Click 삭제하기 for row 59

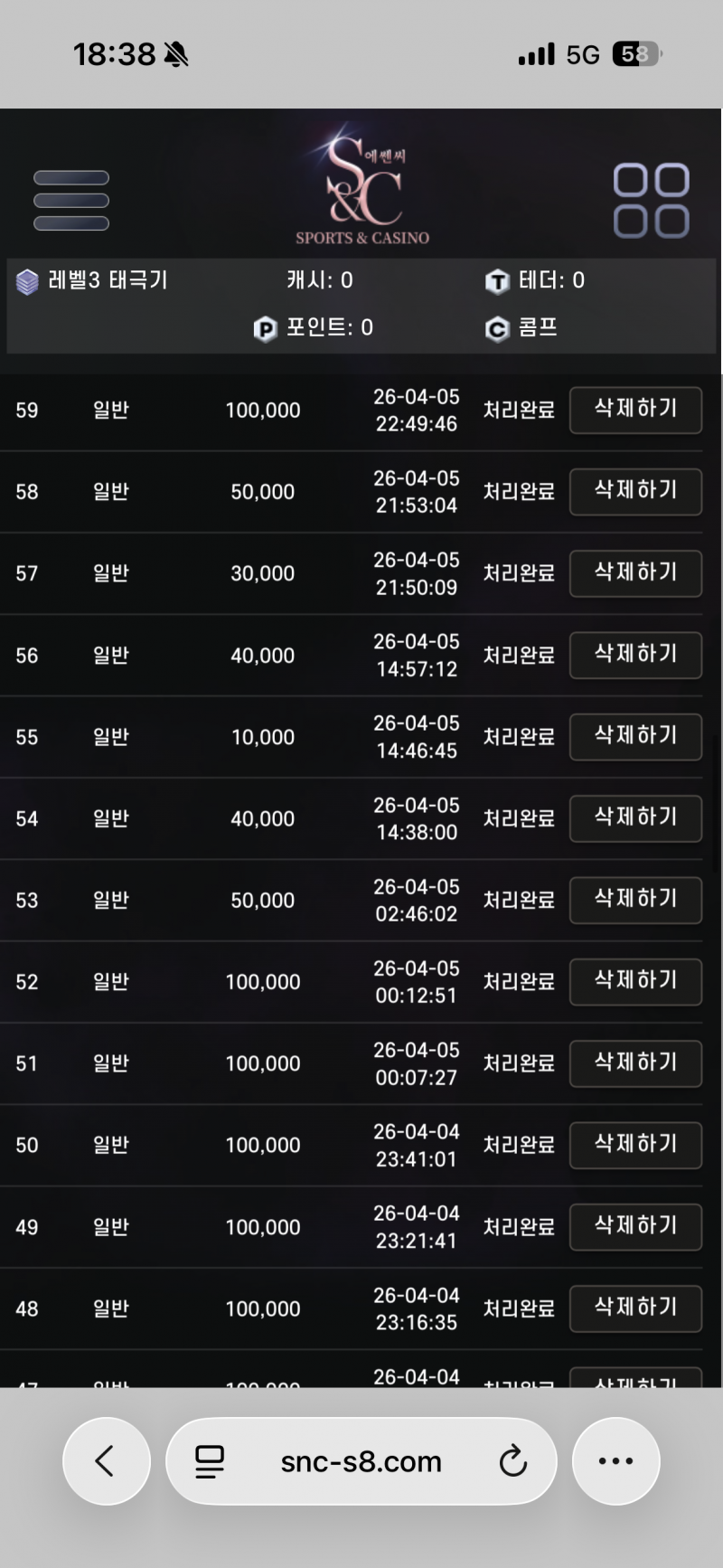635,410
